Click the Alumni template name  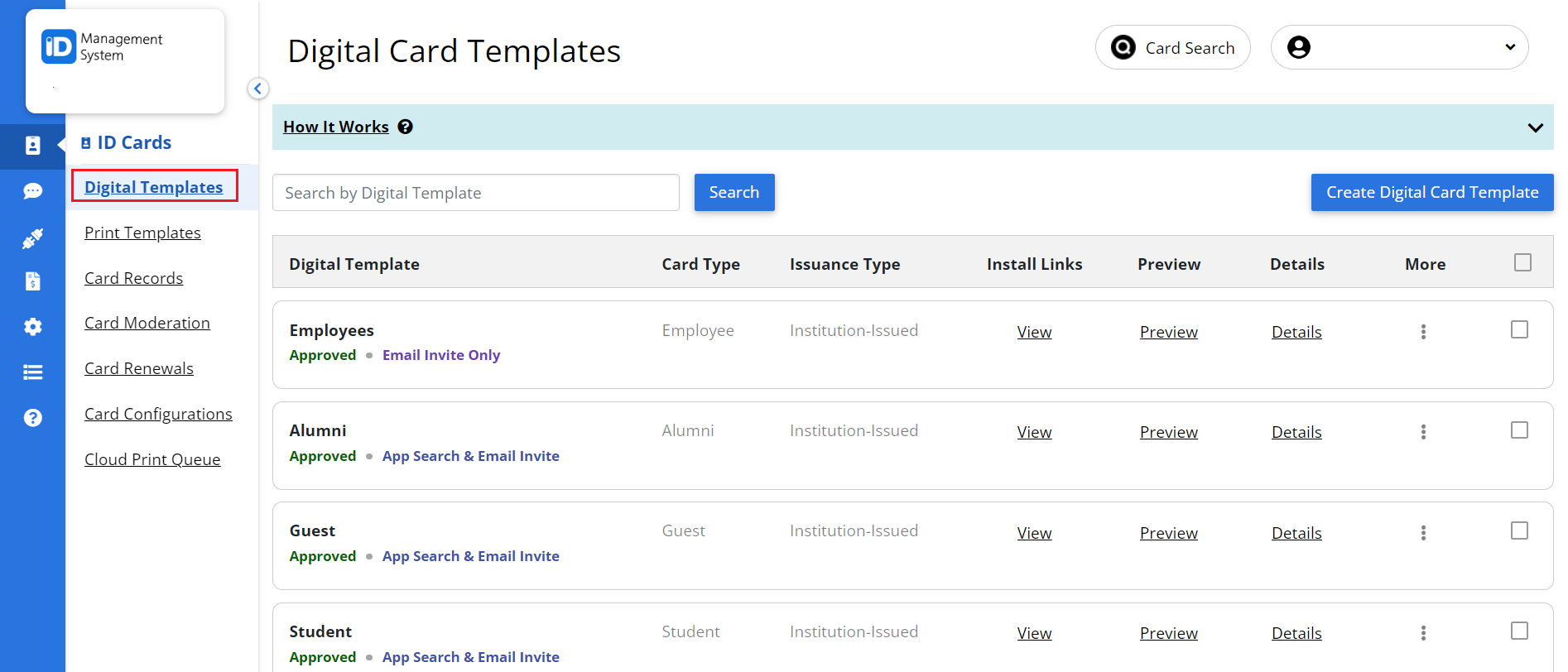point(318,430)
